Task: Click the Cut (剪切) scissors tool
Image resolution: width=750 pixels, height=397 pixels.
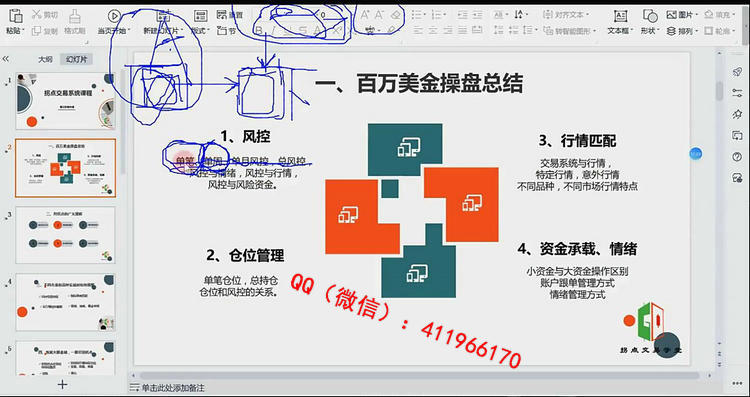Action: (44, 15)
